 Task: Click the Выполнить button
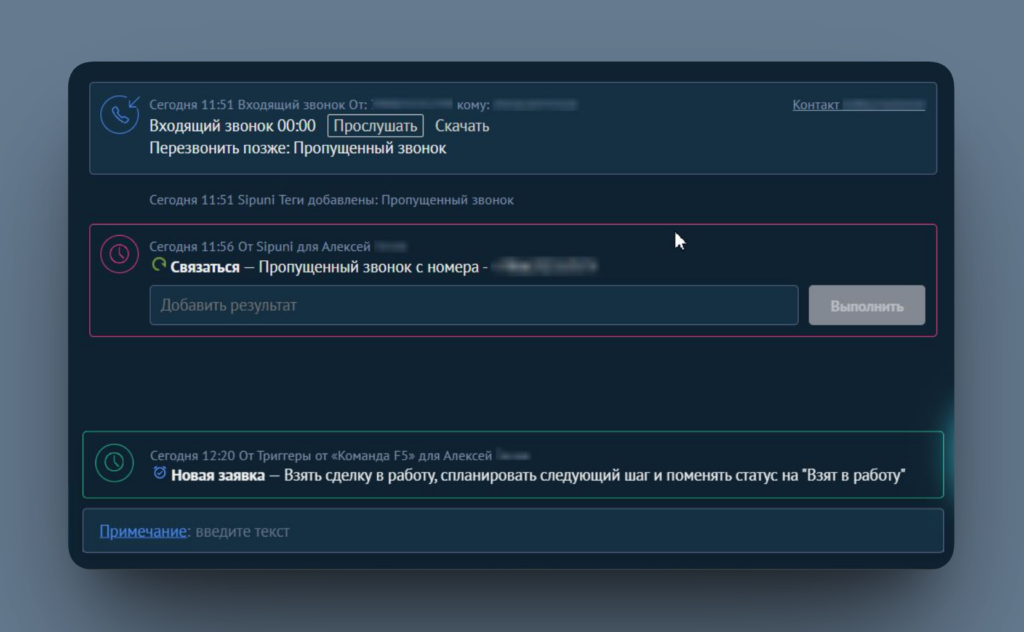click(x=867, y=305)
